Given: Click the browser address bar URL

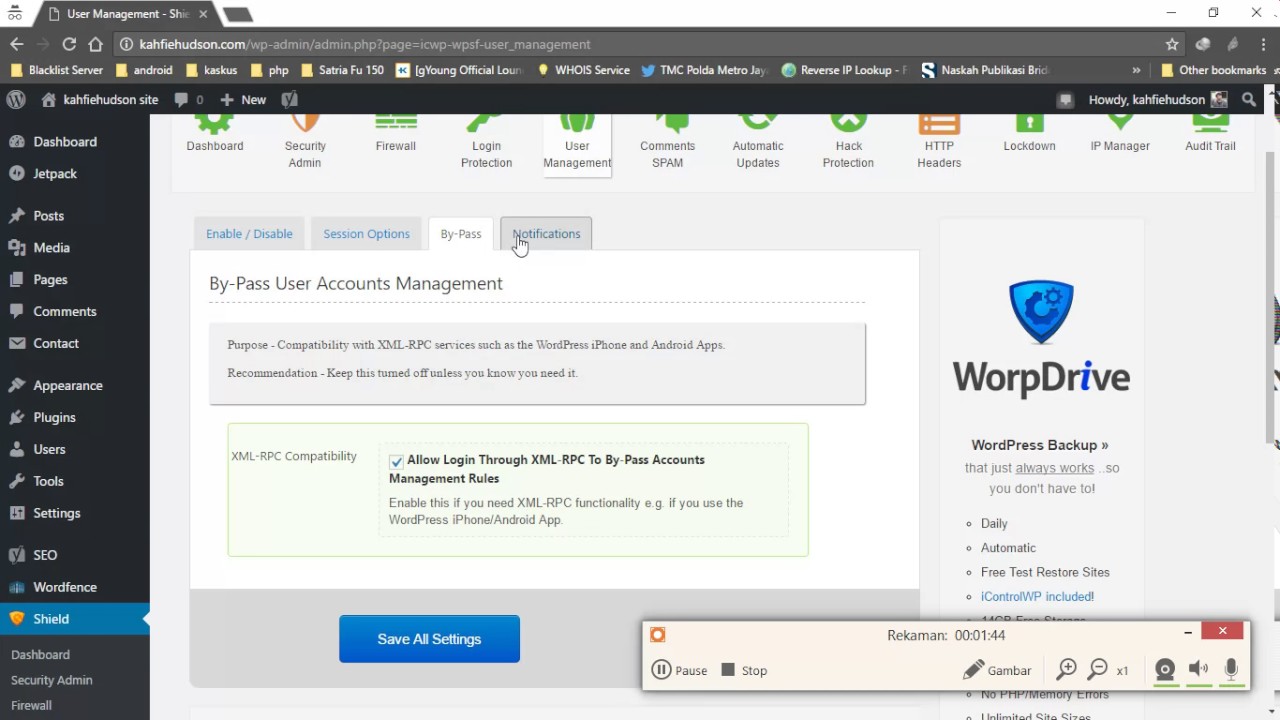Looking at the screenshot, I should pos(365,44).
